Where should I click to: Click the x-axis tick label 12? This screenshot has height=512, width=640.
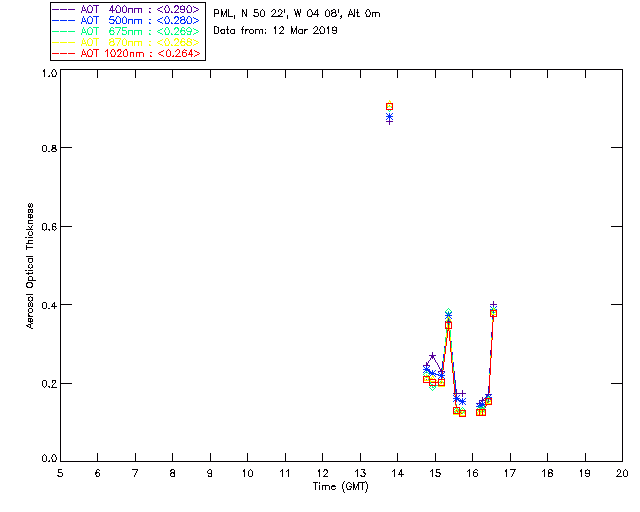click(322, 473)
